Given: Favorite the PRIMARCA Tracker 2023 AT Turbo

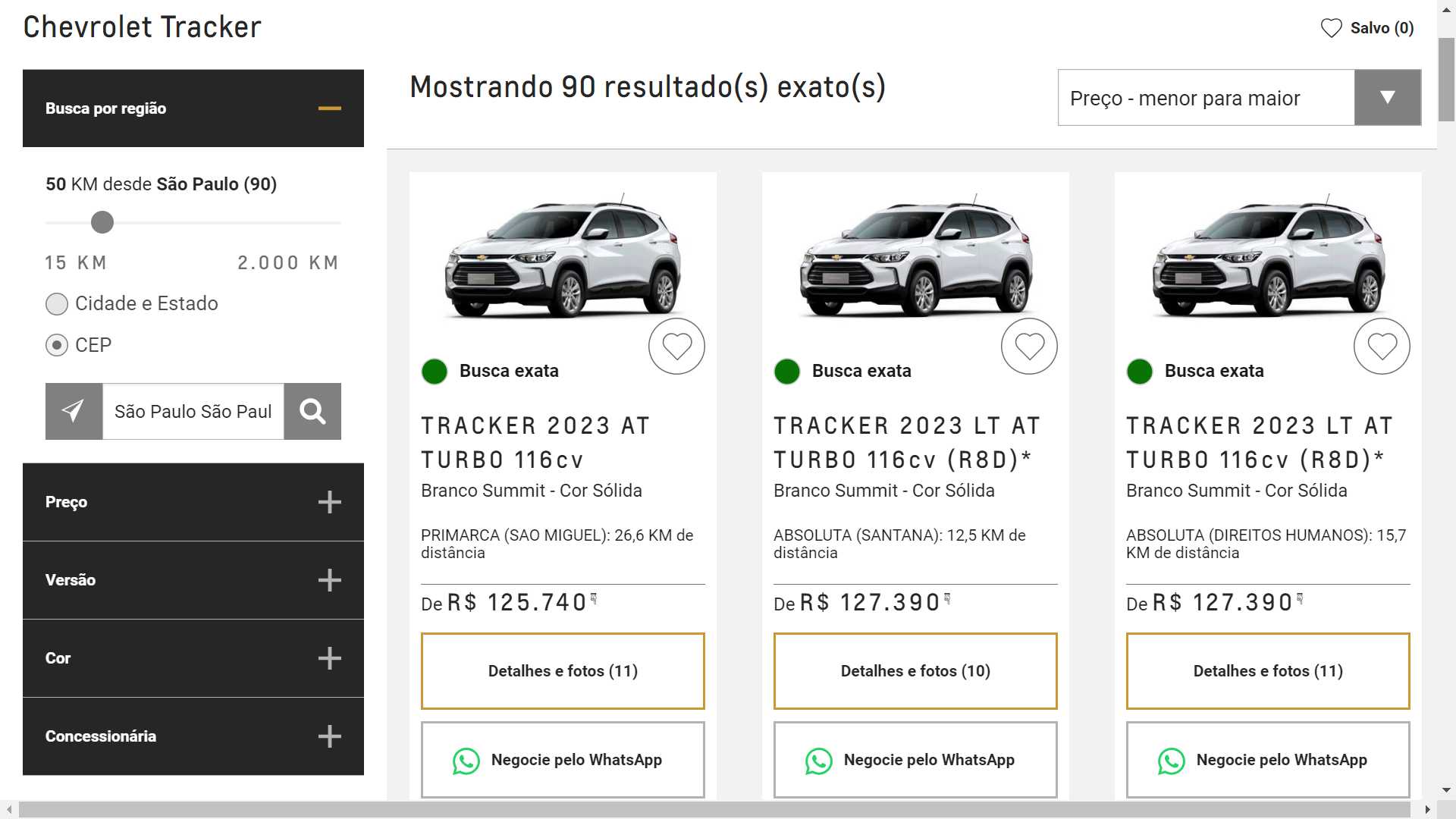Looking at the screenshot, I should 676,347.
